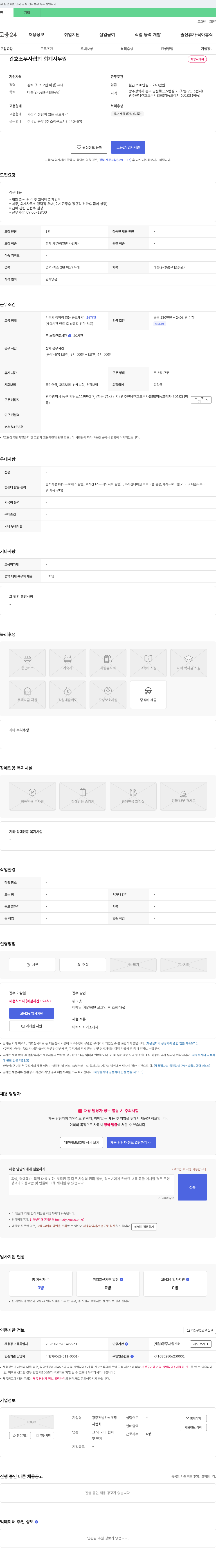Jump to the 기업정보 section tab

207,49
